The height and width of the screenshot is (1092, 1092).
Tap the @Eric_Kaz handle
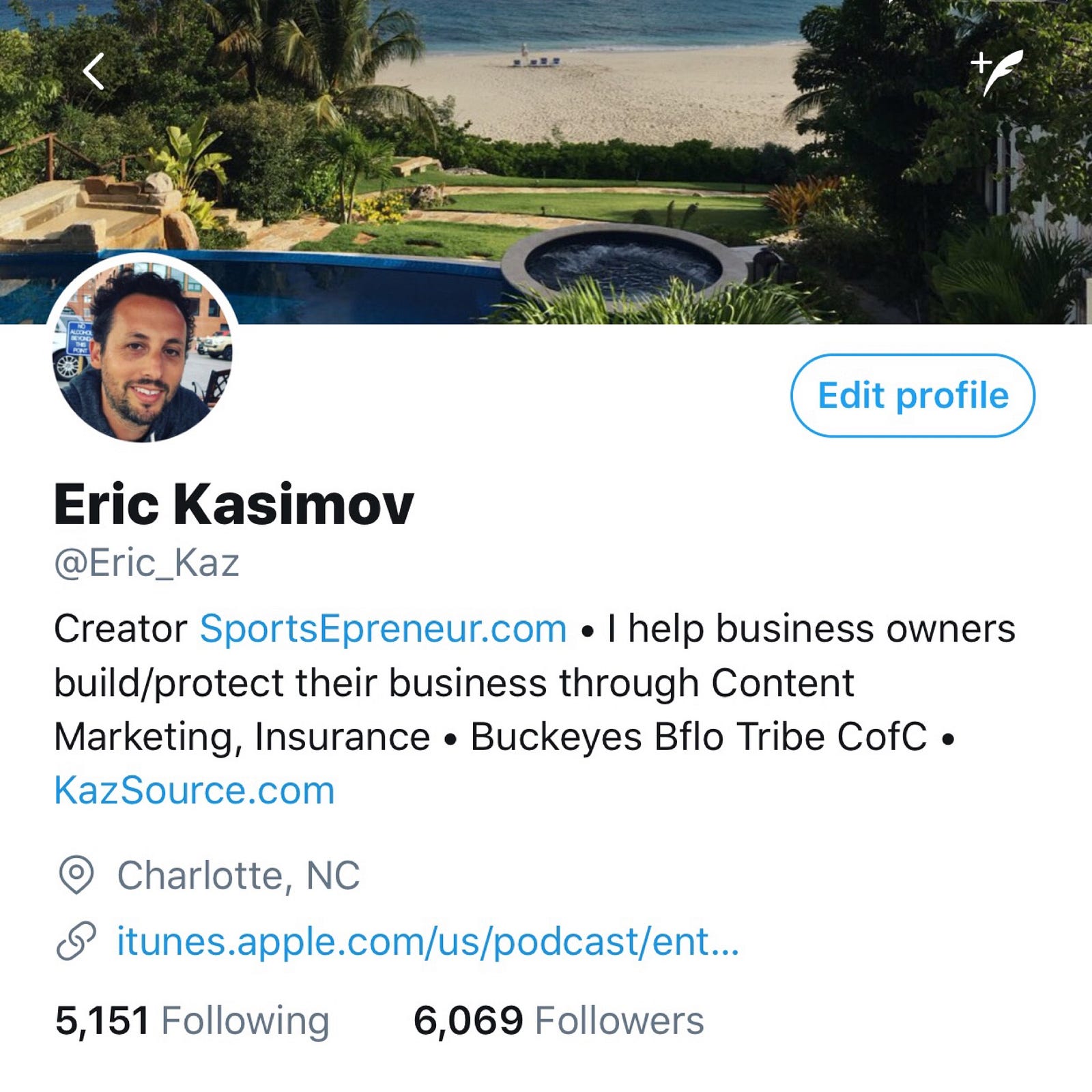pos(147,564)
